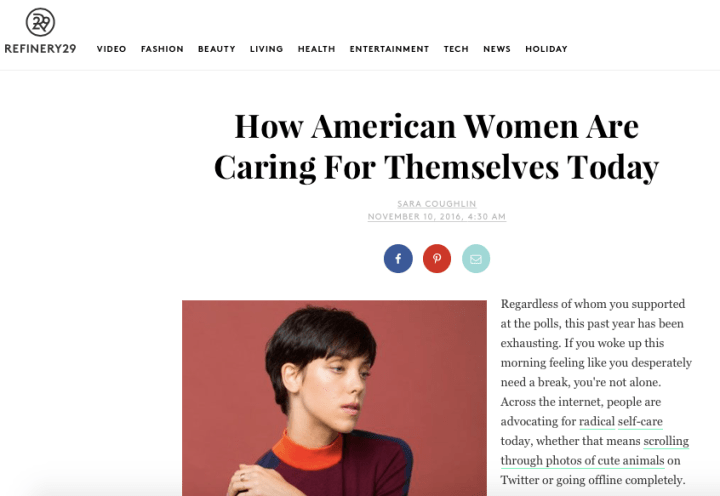This screenshot has height=496, width=720.
Task: Open author Sara Coughlin's page
Action: 436,204
